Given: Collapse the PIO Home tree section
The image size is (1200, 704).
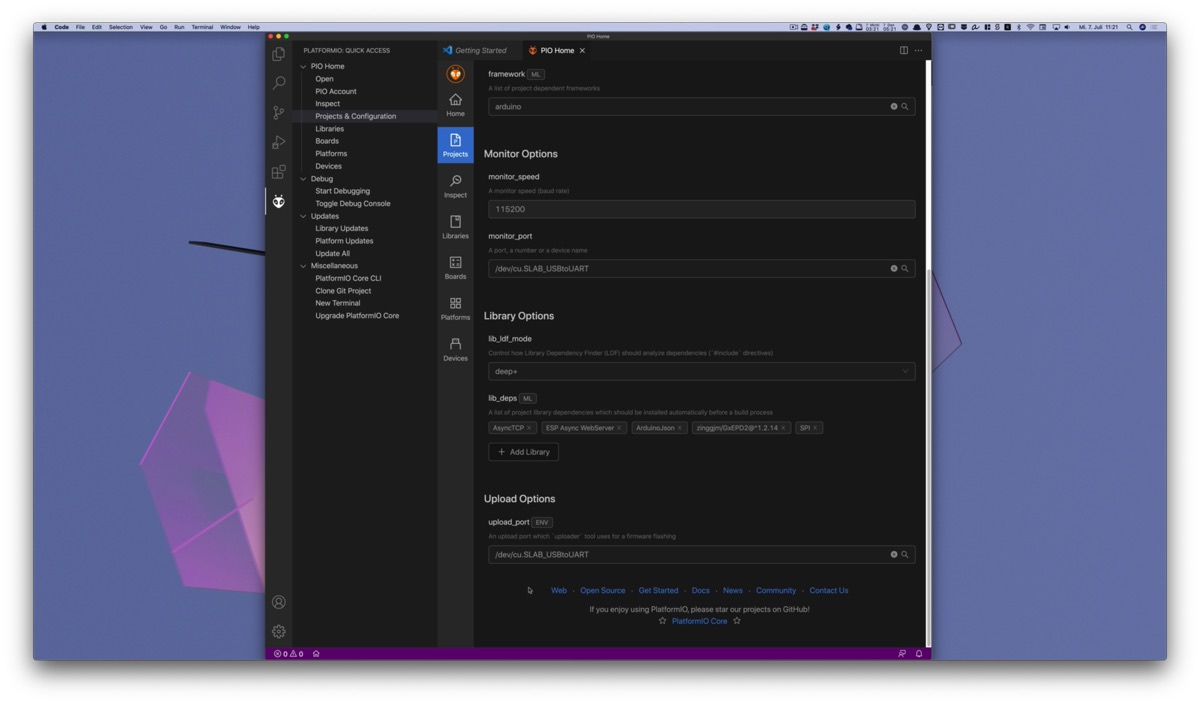Looking at the screenshot, I should (304, 66).
